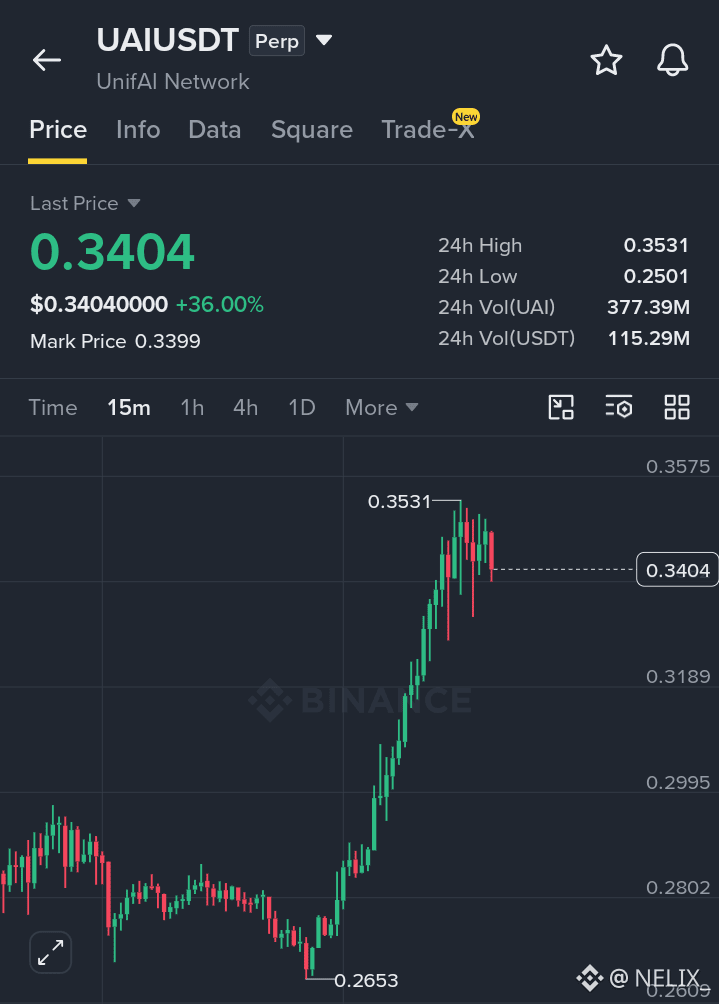Click the 24h Vol(USDT) value 115.29M
Screen dimensions: 719x1004
tap(649, 338)
